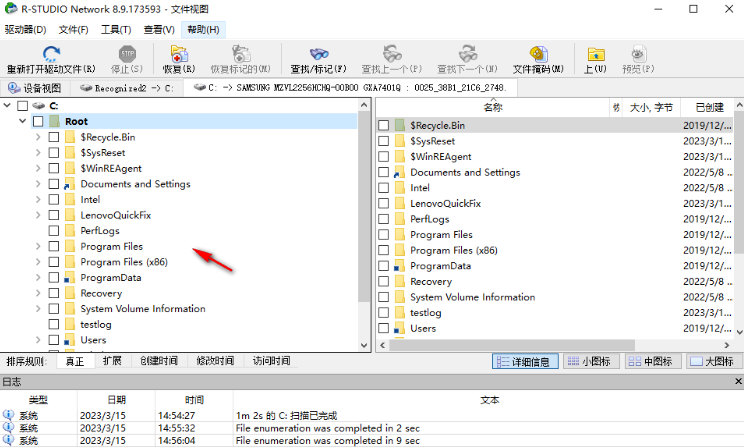744x448 pixels.
Task: Select 中图标 medium icons view button
Action: [x=652, y=362]
